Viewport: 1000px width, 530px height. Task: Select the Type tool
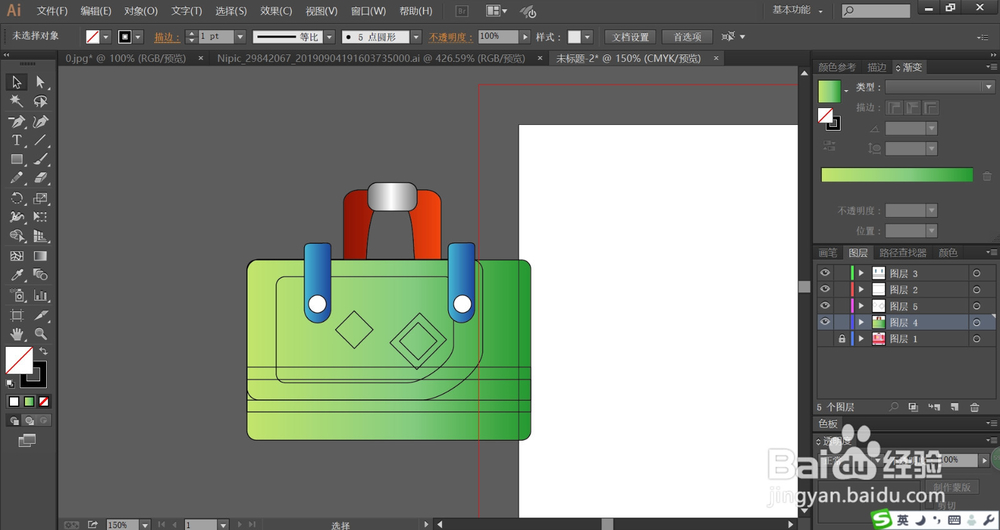[x=17, y=140]
